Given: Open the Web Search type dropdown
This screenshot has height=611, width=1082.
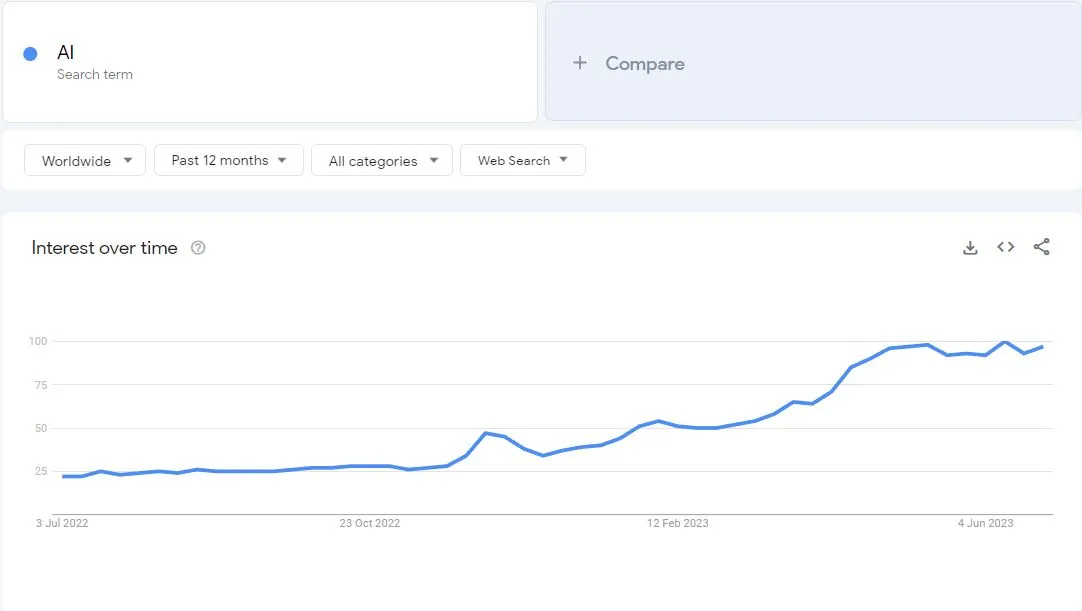Looking at the screenshot, I should click(x=522, y=160).
